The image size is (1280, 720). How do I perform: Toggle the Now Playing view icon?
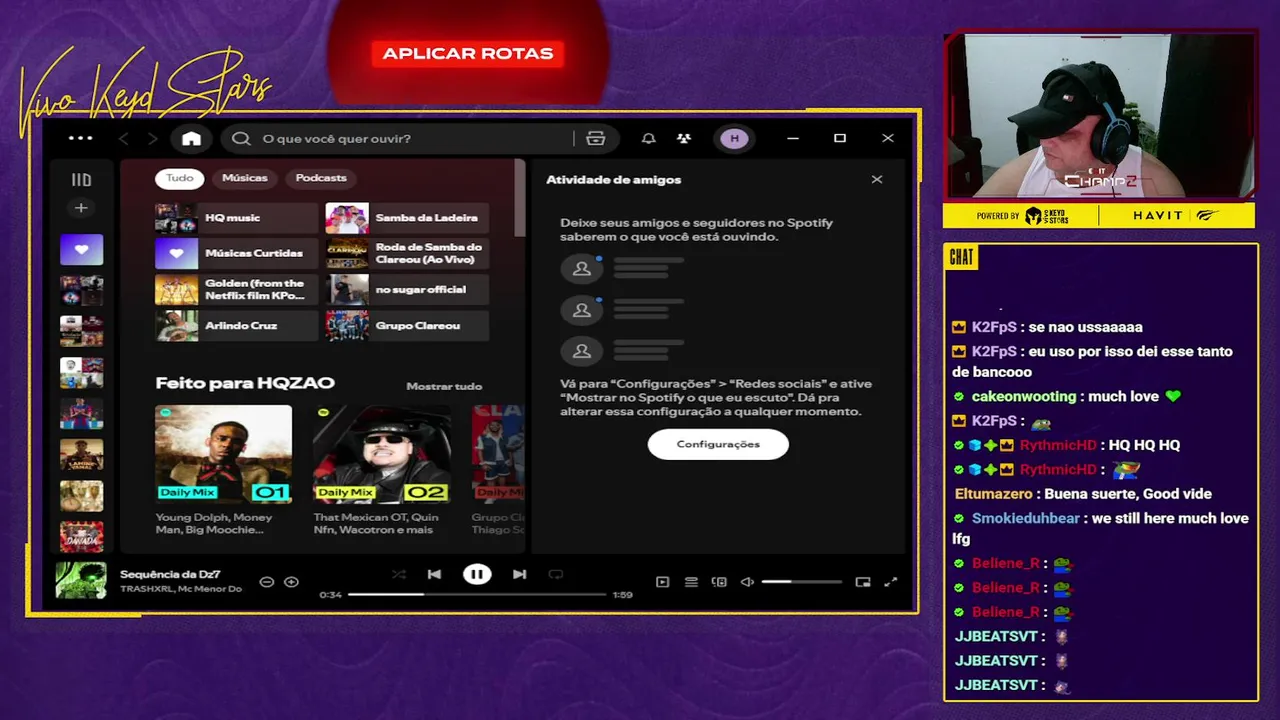[662, 582]
